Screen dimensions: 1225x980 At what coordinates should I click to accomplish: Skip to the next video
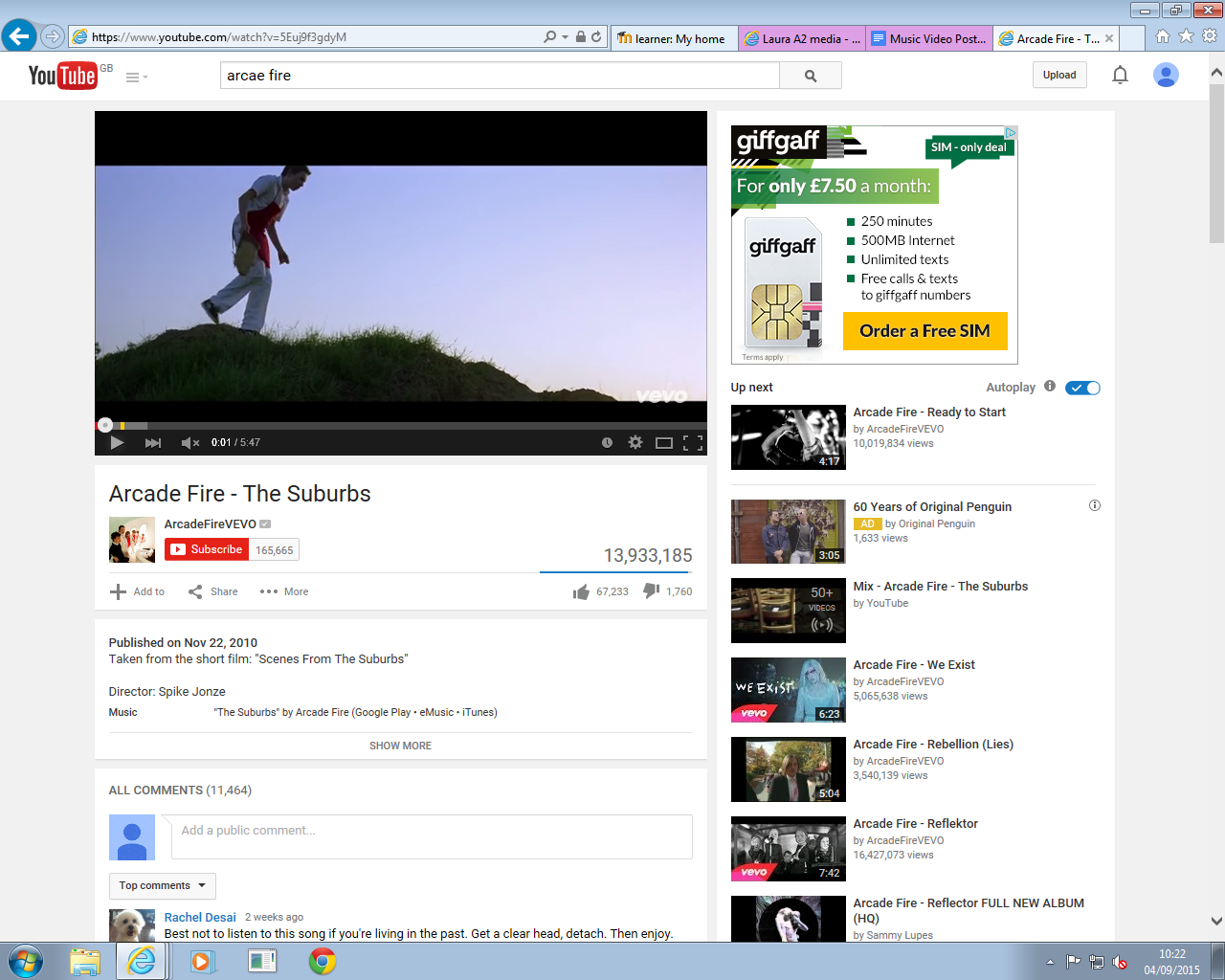click(x=152, y=442)
